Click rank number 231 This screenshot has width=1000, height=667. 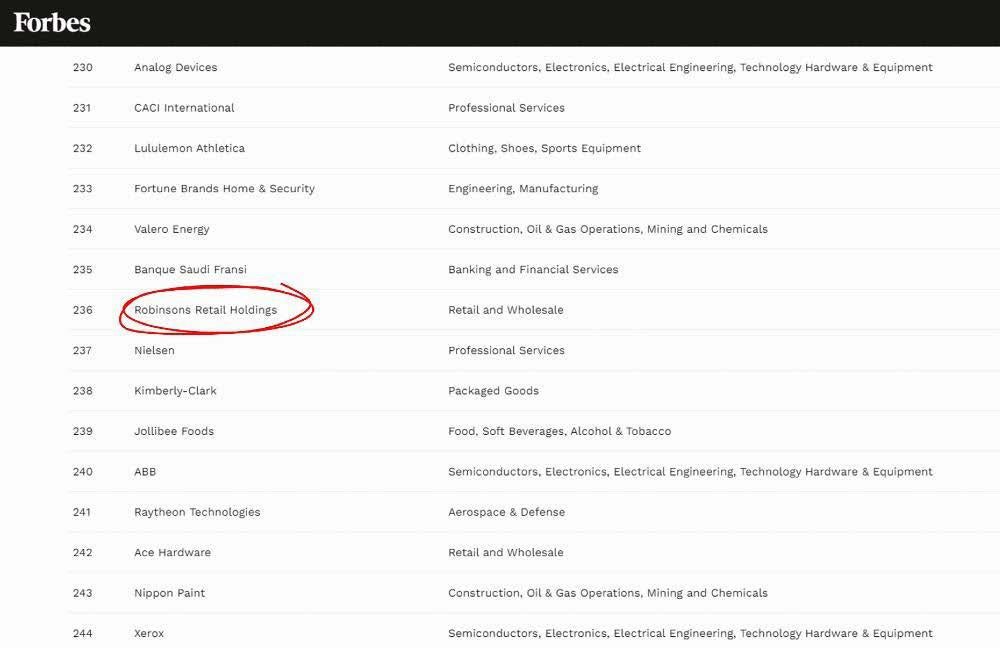coord(82,108)
